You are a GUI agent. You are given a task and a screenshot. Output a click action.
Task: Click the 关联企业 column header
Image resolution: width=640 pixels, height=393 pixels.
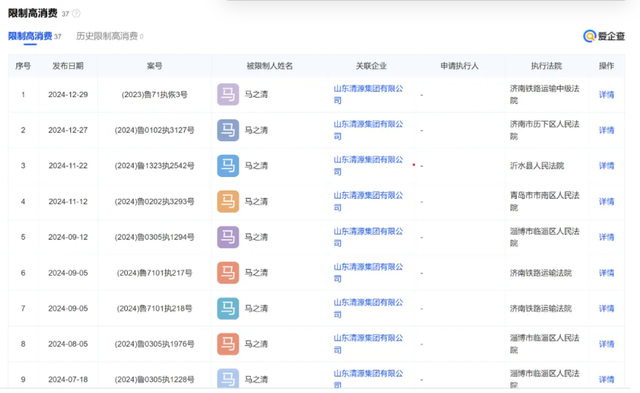tap(371, 66)
